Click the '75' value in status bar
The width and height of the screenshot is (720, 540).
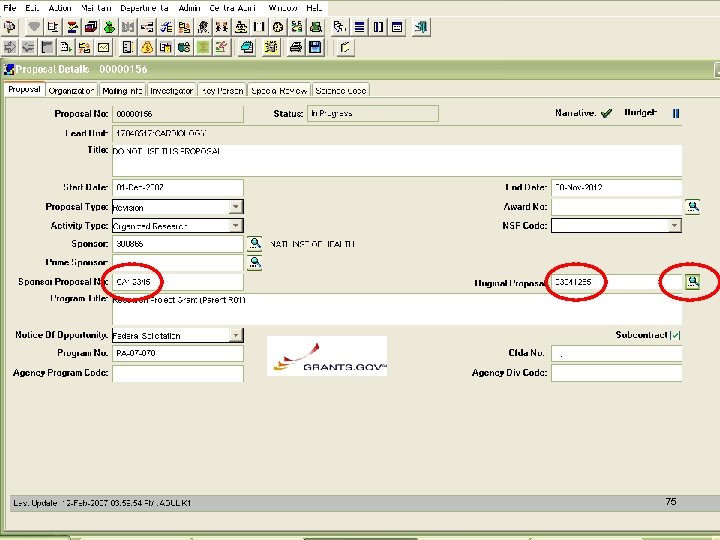click(x=671, y=501)
